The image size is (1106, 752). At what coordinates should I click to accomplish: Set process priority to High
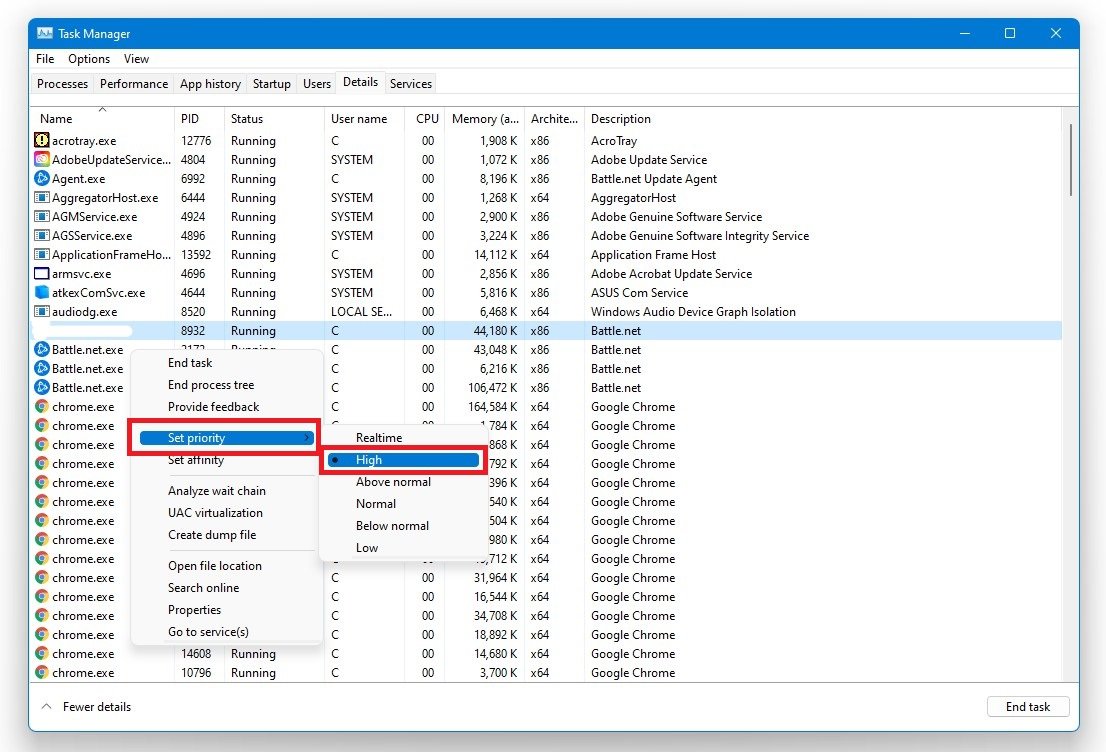368,460
